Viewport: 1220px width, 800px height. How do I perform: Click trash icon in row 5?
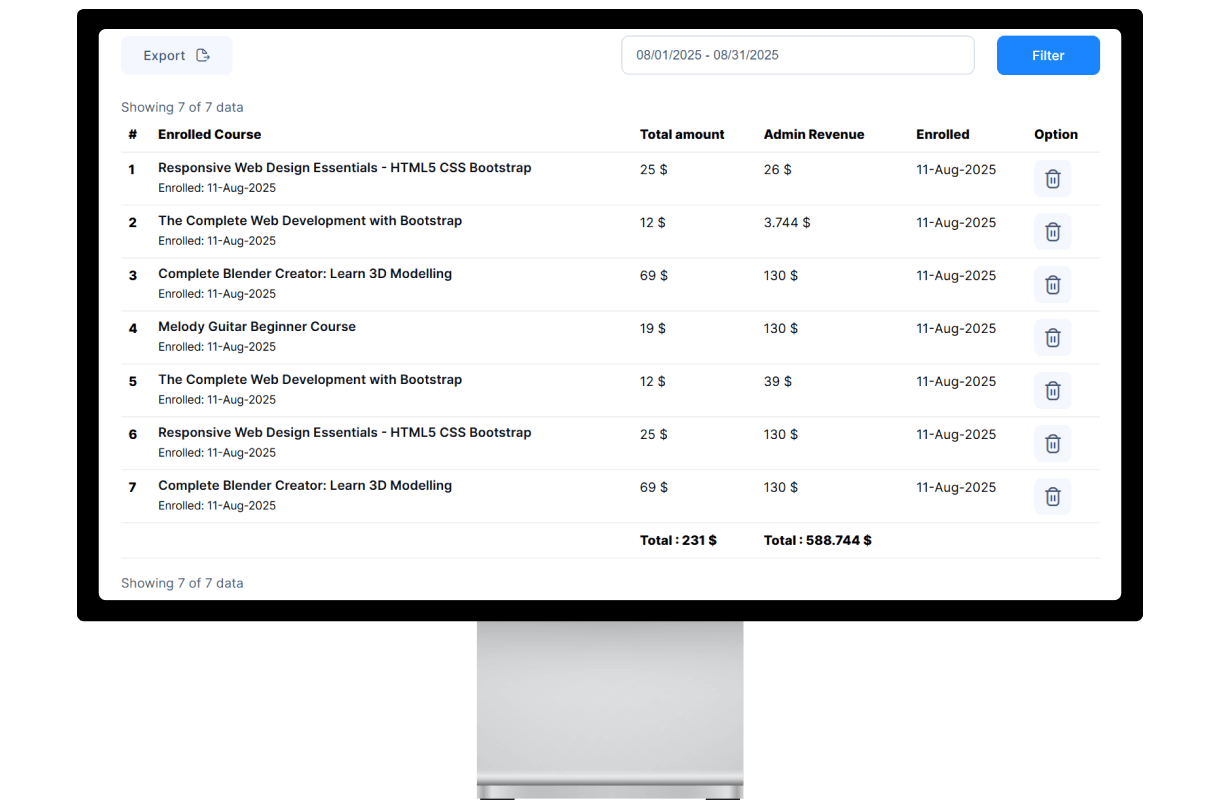[x=1052, y=391]
